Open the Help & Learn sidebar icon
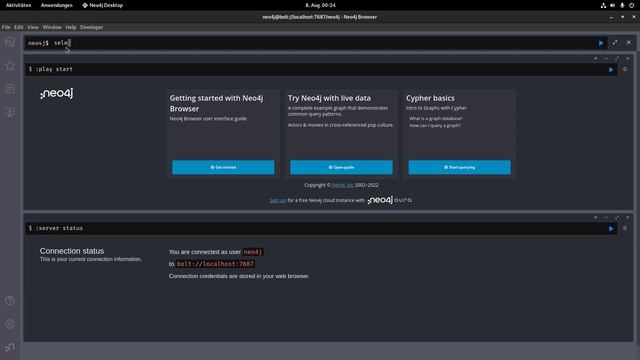Viewport: 640px width, 360px height. click(x=10, y=301)
